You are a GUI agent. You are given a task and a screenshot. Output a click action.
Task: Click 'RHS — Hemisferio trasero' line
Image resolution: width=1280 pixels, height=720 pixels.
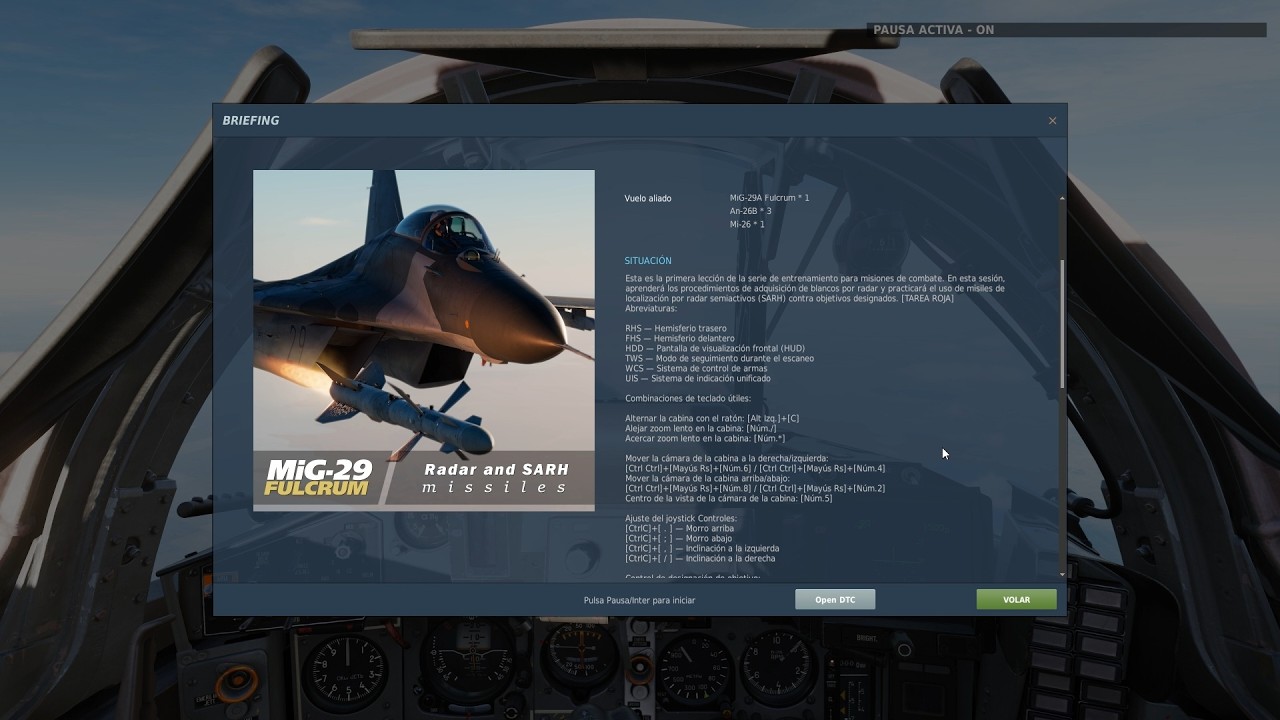click(x=676, y=328)
